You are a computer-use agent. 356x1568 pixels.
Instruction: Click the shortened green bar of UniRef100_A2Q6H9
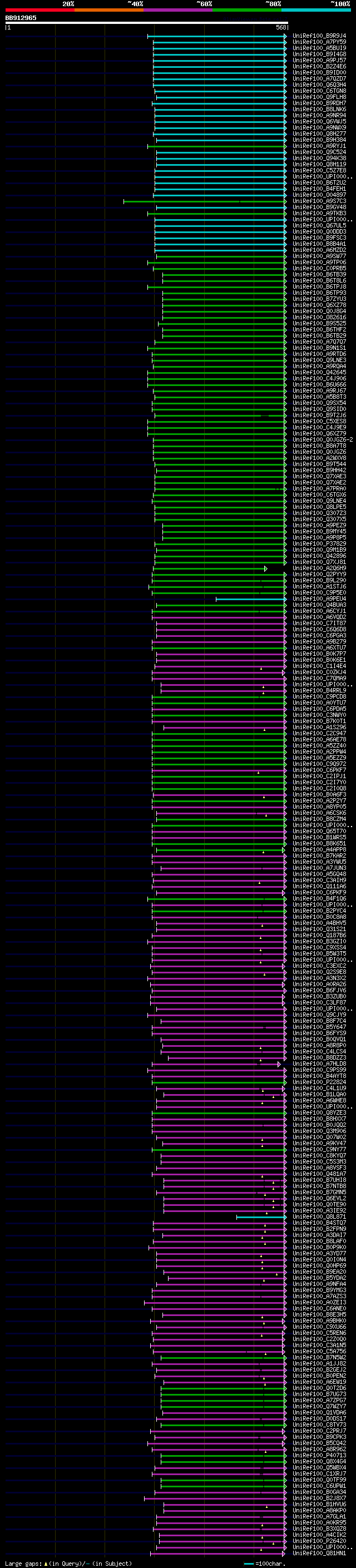pos(210,568)
